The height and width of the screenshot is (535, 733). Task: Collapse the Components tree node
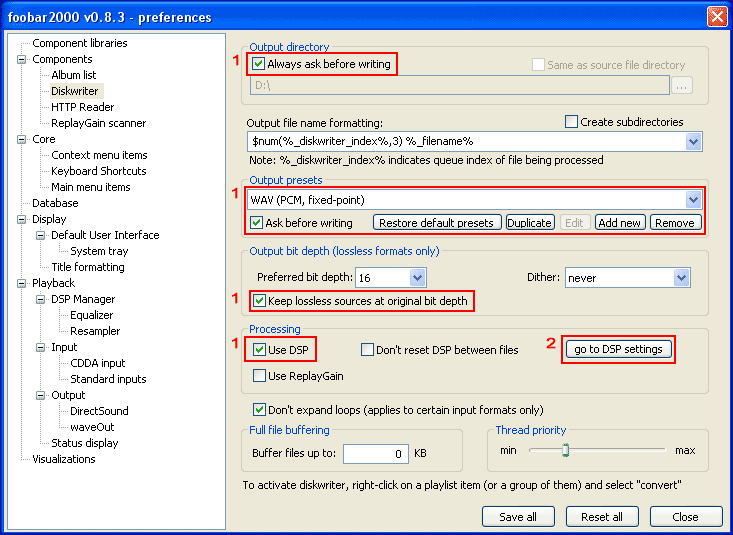tap(22, 59)
